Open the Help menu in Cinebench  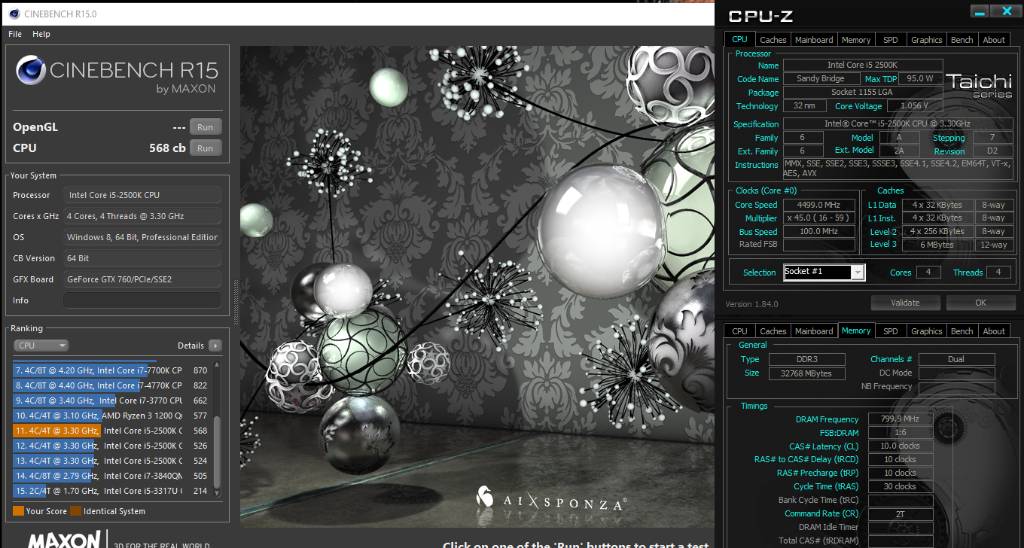(x=41, y=34)
